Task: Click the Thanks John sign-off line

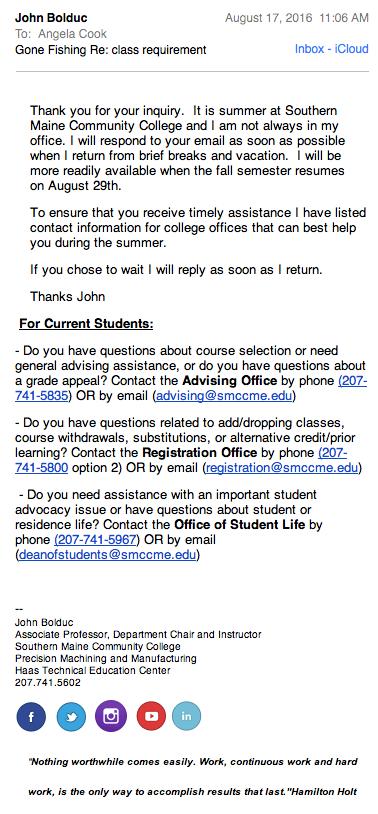Action: pos(68,296)
